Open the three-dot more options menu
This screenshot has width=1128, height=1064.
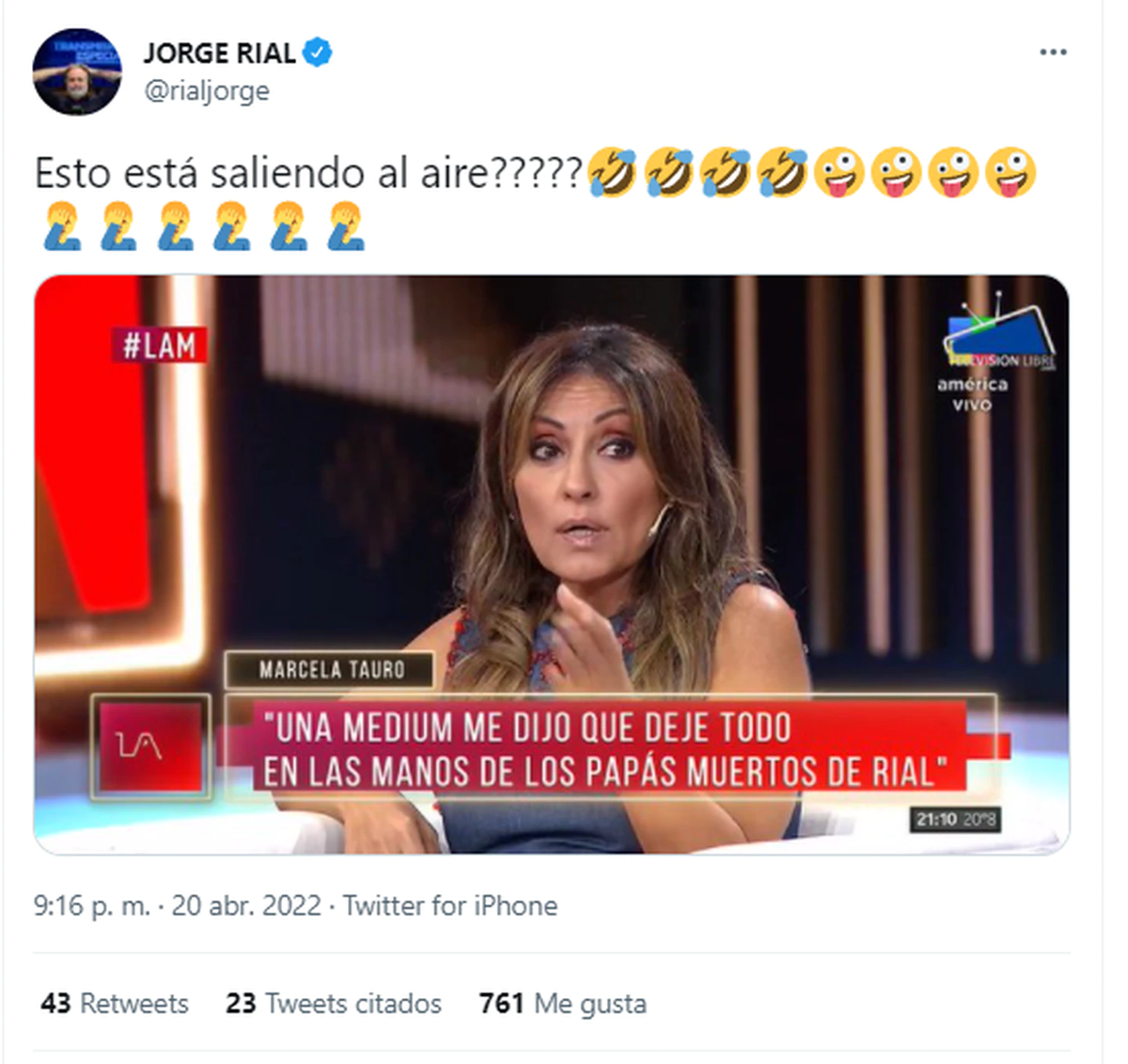click(x=1053, y=53)
